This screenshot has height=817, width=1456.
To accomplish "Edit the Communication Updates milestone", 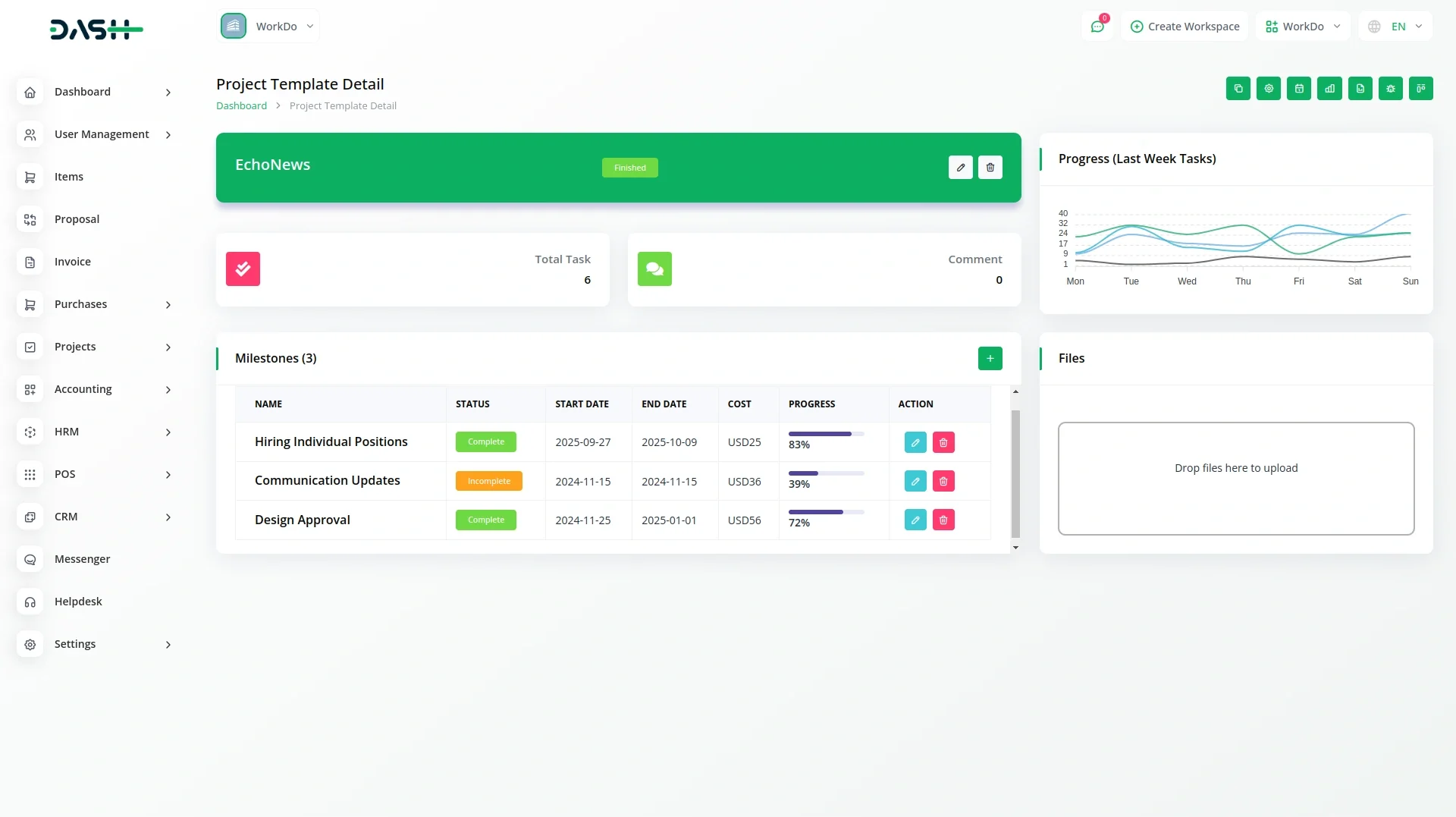I will pyautogui.click(x=915, y=481).
